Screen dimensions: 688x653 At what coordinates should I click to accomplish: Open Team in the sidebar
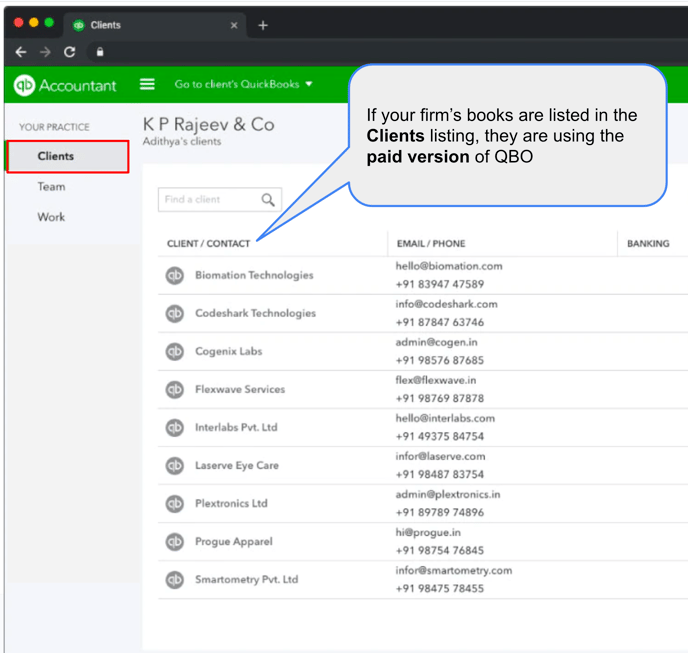point(51,187)
